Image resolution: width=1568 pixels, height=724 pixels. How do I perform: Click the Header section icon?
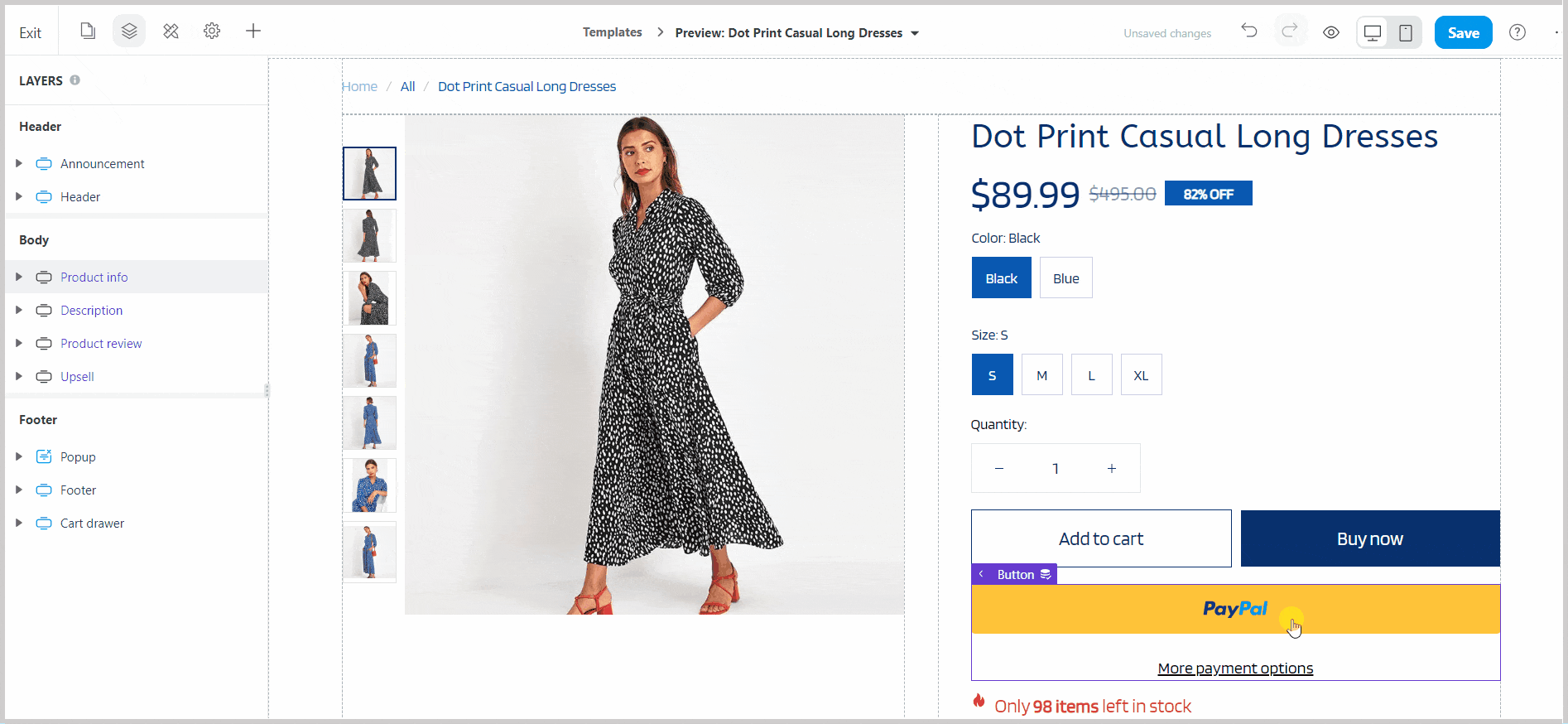(x=44, y=197)
